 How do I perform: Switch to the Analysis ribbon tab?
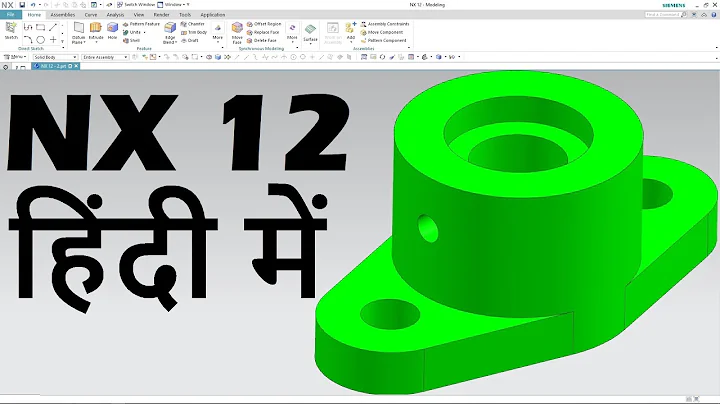pos(115,15)
